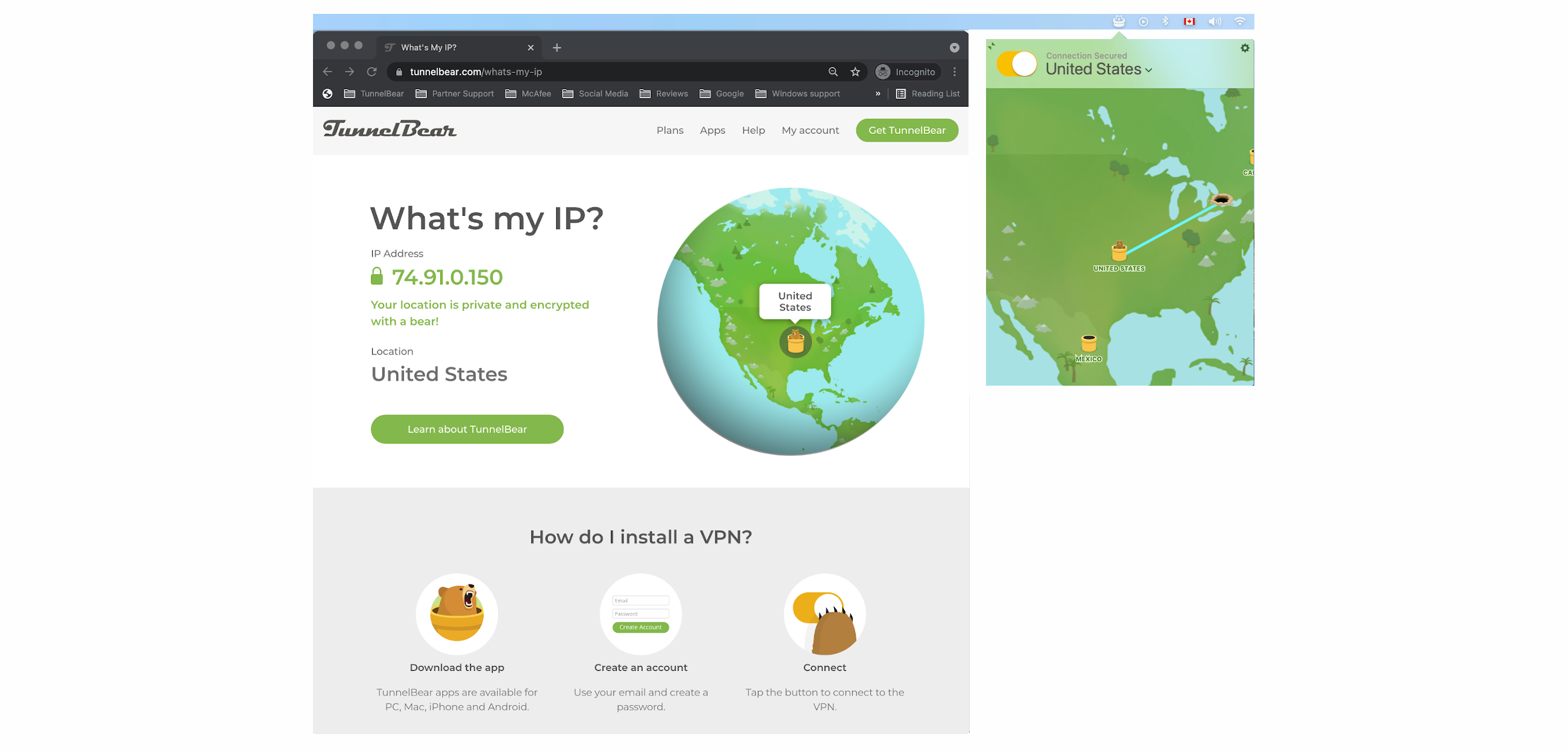The width and height of the screenshot is (1568, 751).
Task: Open the Reading List
Action: pyautogui.click(x=928, y=93)
